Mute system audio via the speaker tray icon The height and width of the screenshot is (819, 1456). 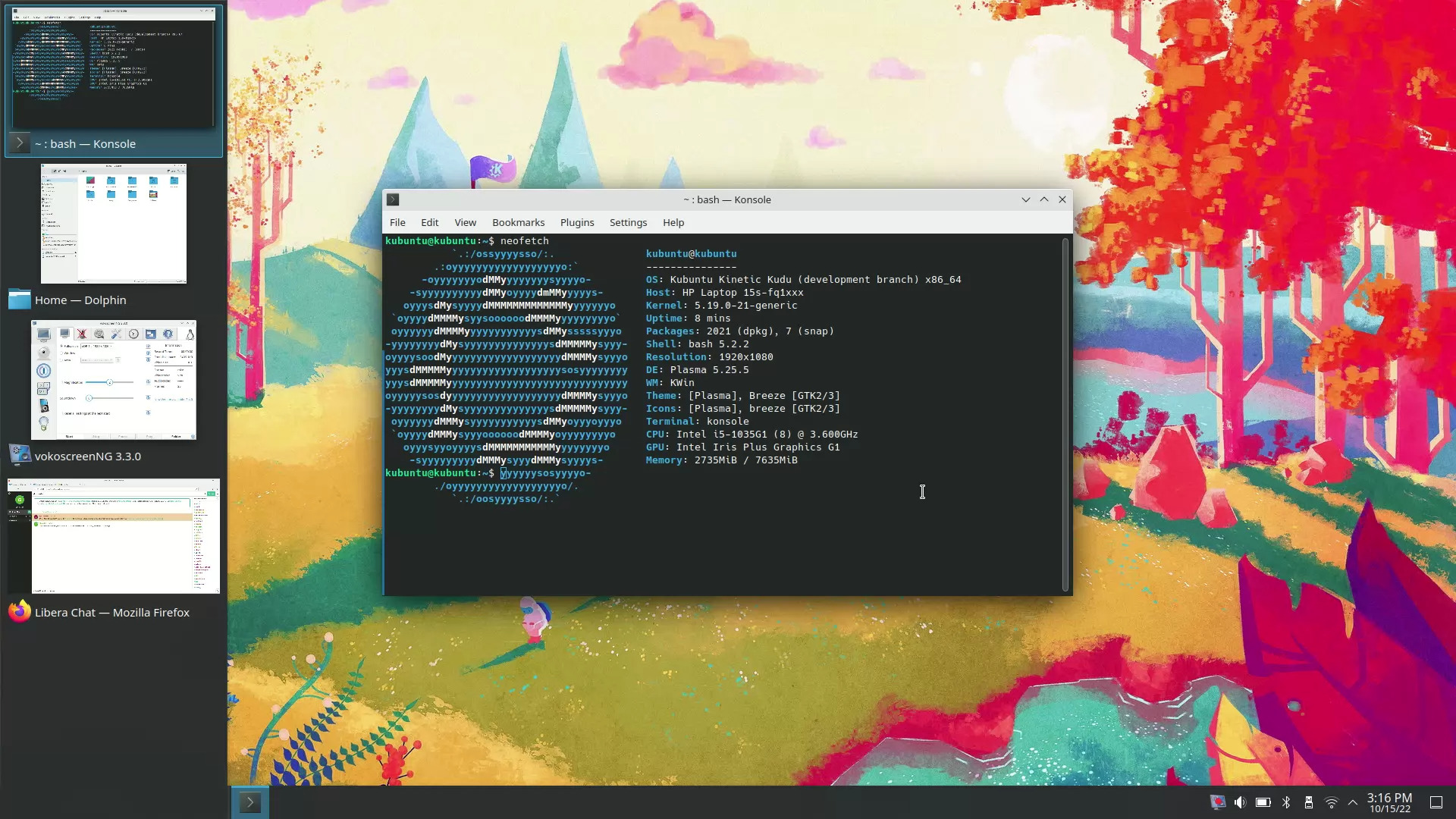coord(1241,802)
